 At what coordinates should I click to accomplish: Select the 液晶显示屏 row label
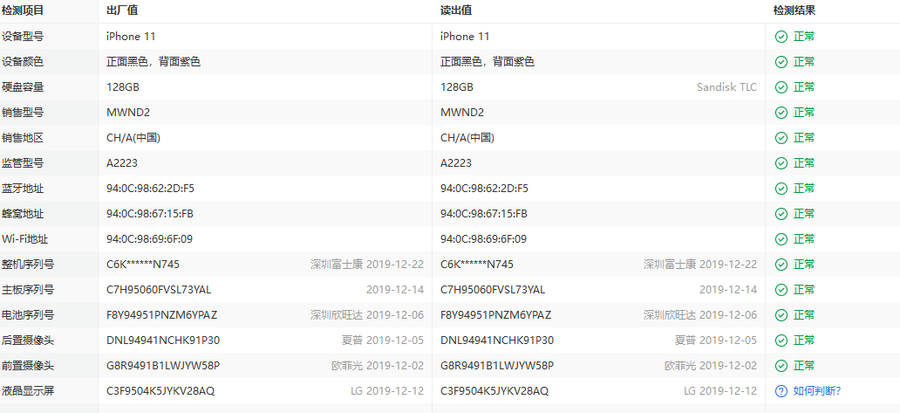(28, 391)
